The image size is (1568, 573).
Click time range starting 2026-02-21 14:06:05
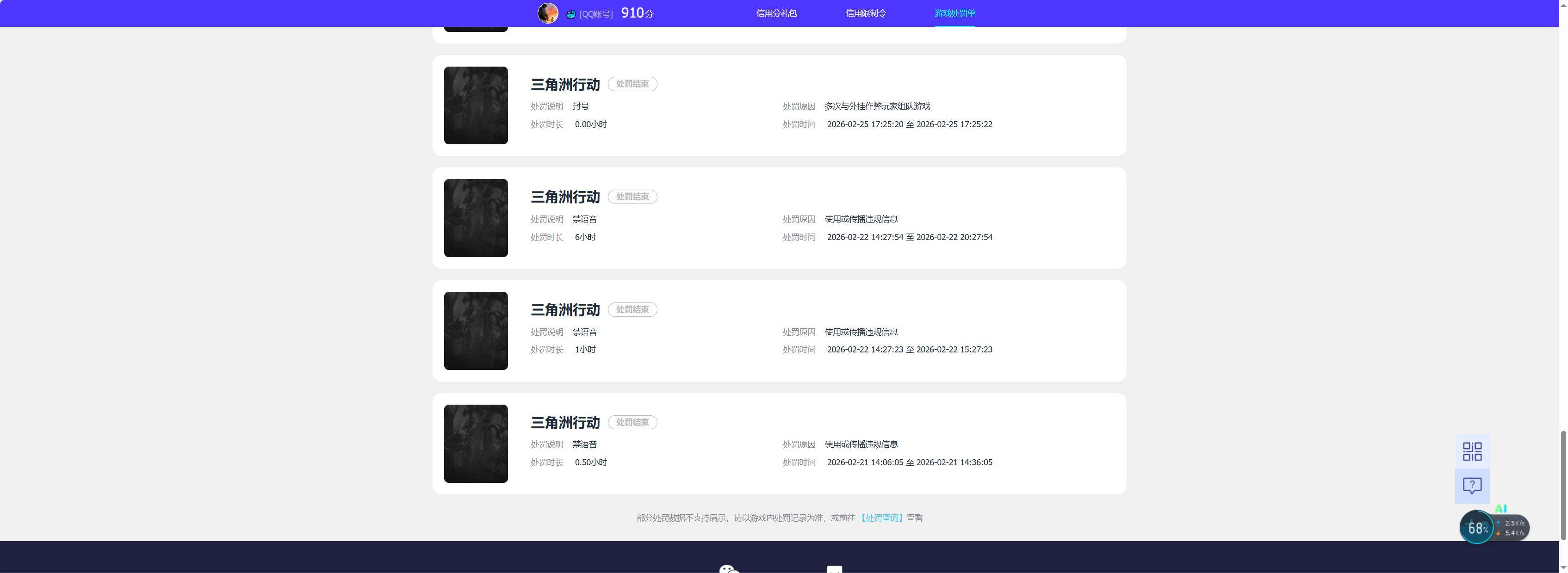(910, 462)
